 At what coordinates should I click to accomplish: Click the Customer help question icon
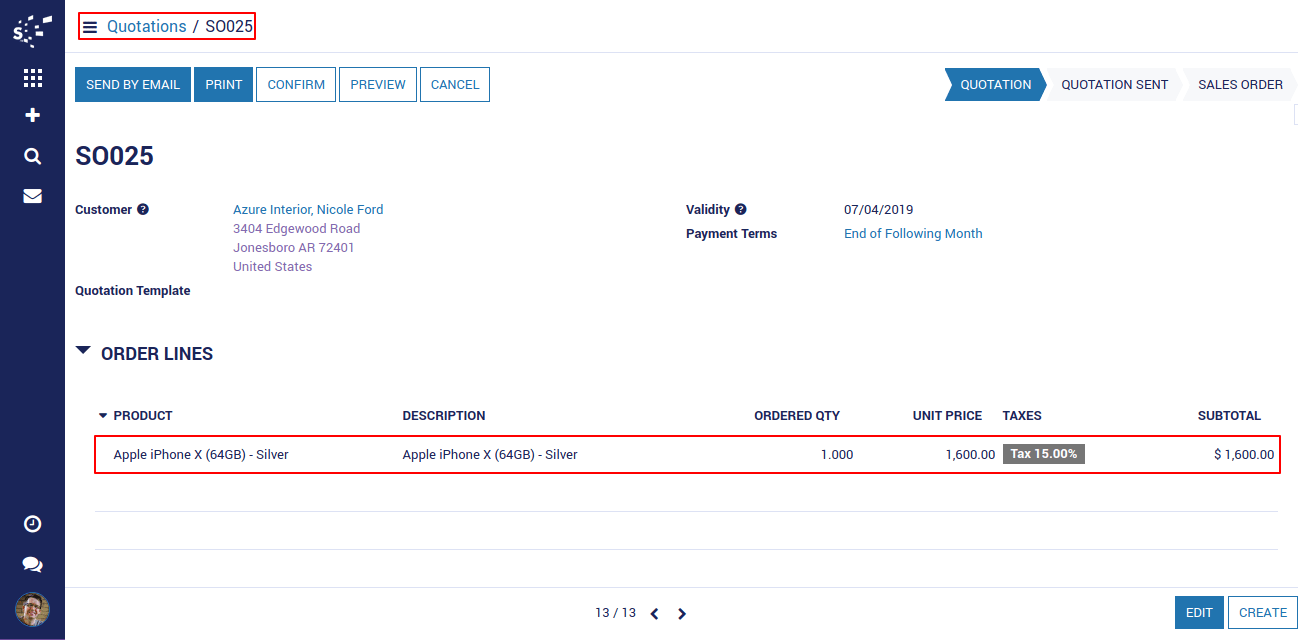pos(143,210)
